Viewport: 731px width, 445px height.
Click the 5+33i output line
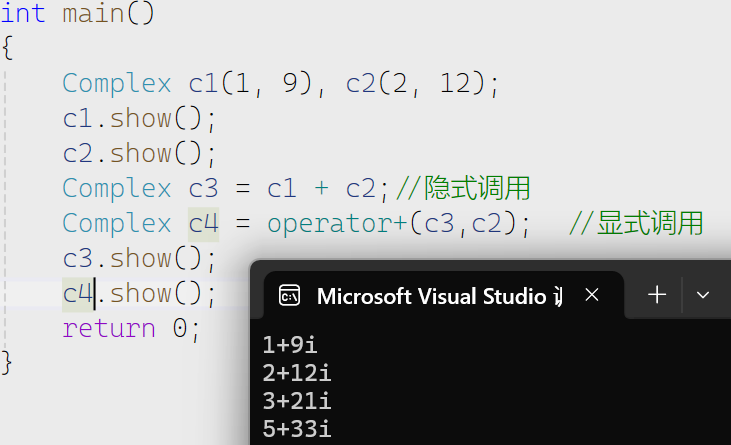point(297,429)
